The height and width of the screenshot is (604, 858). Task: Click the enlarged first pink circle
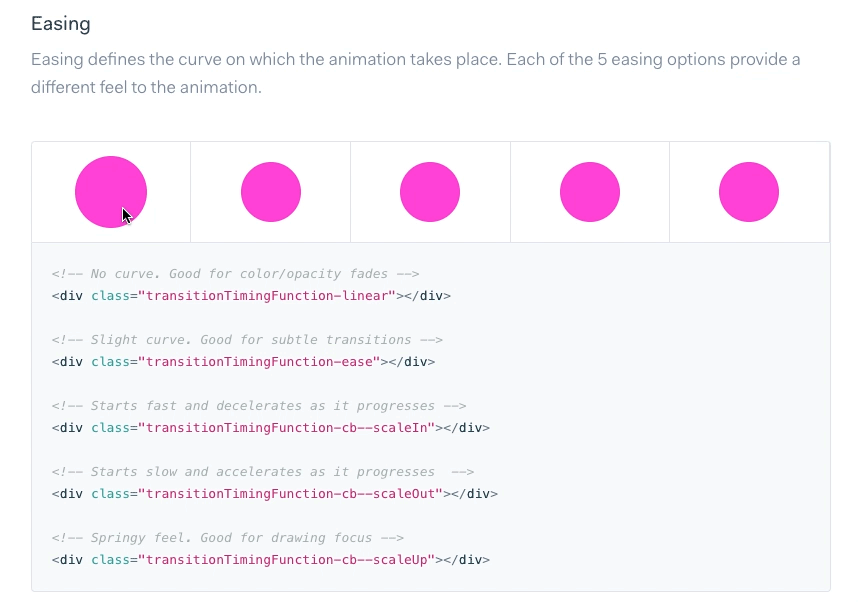pos(110,191)
